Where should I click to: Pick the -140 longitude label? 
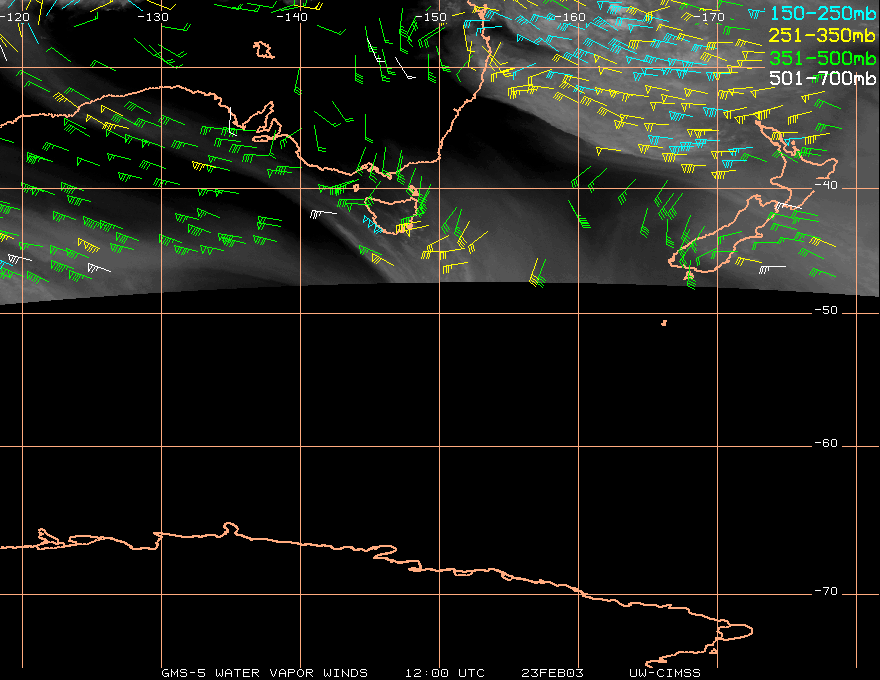tap(294, 17)
